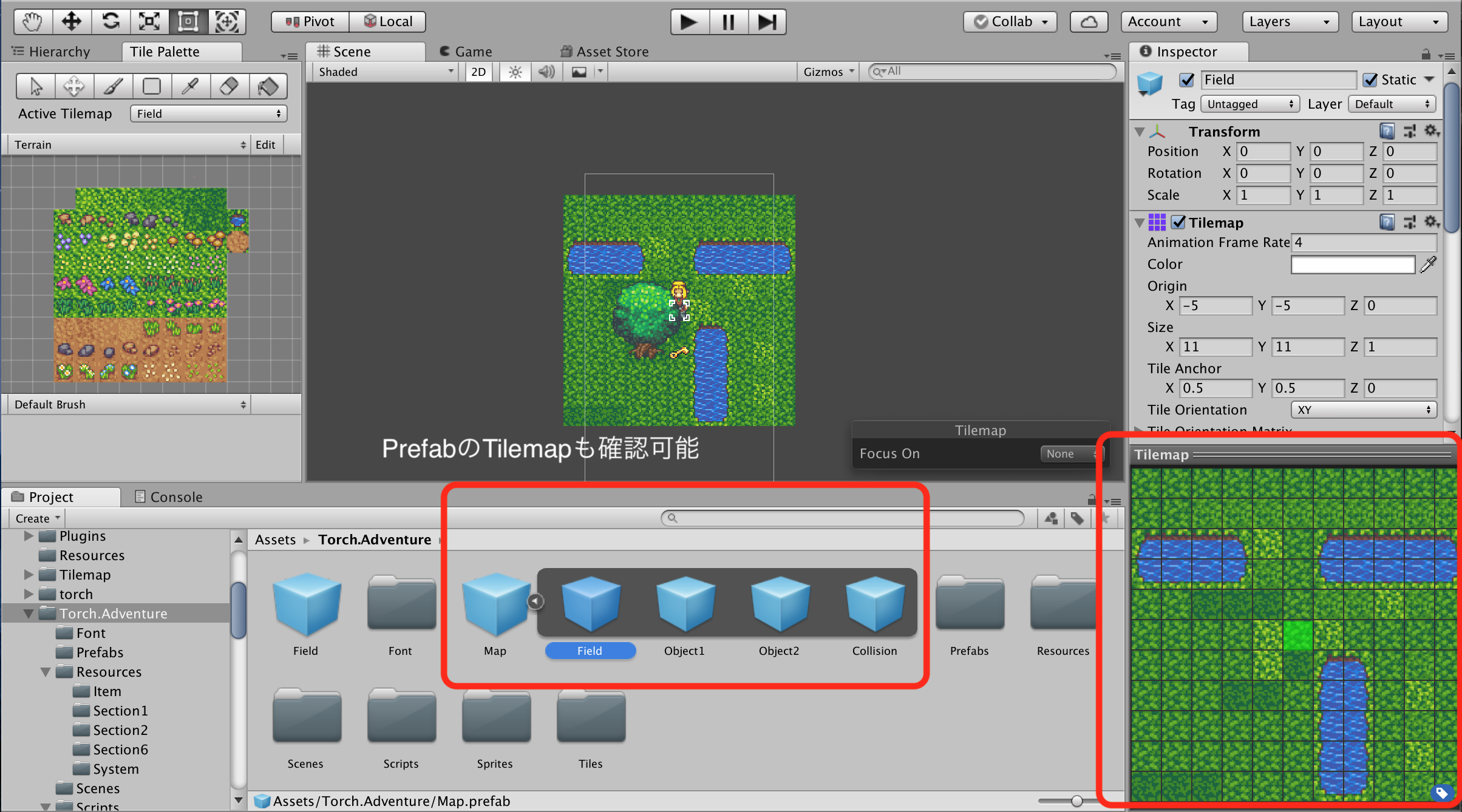Disable the Tilemap component checkbox

coord(1178,223)
